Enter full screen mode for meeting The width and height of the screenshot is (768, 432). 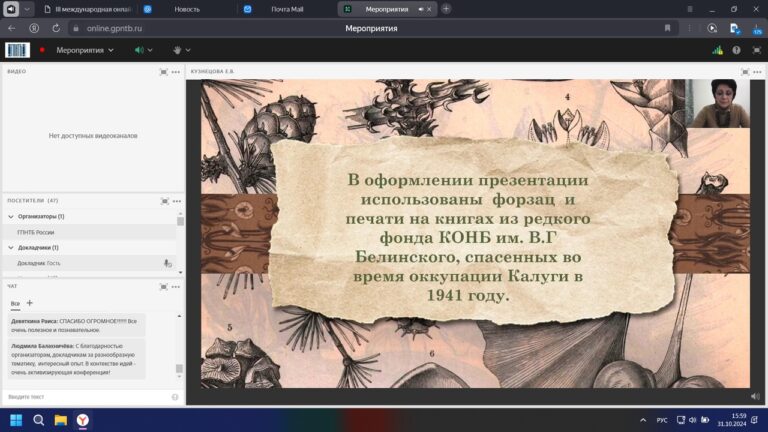pos(755,49)
